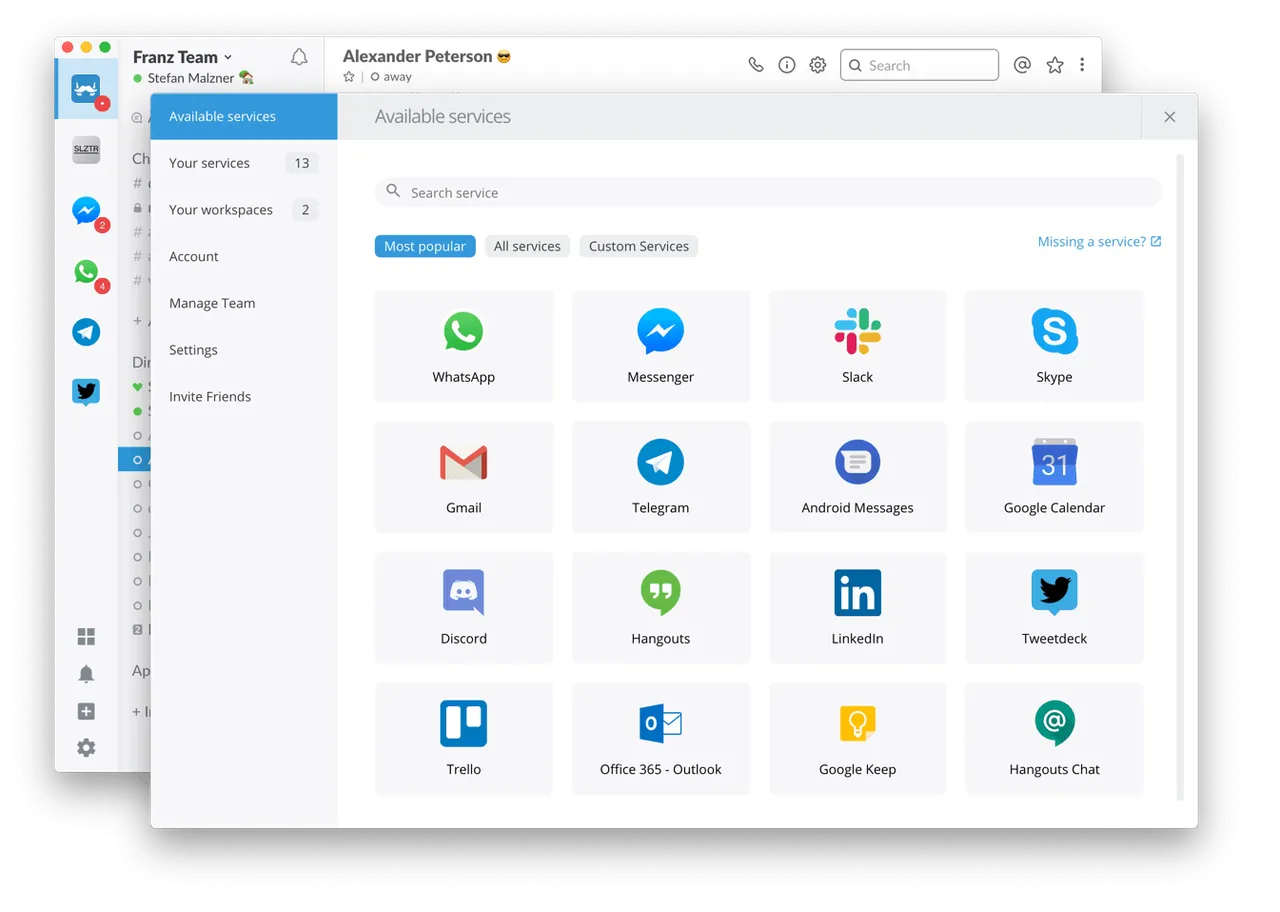This screenshot has width=1280, height=912.
Task: Select the Custom Services filter
Action: [x=639, y=246]
